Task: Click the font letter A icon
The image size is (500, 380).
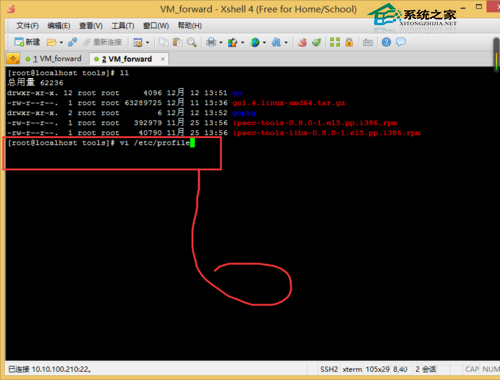Action: (276, 42)
